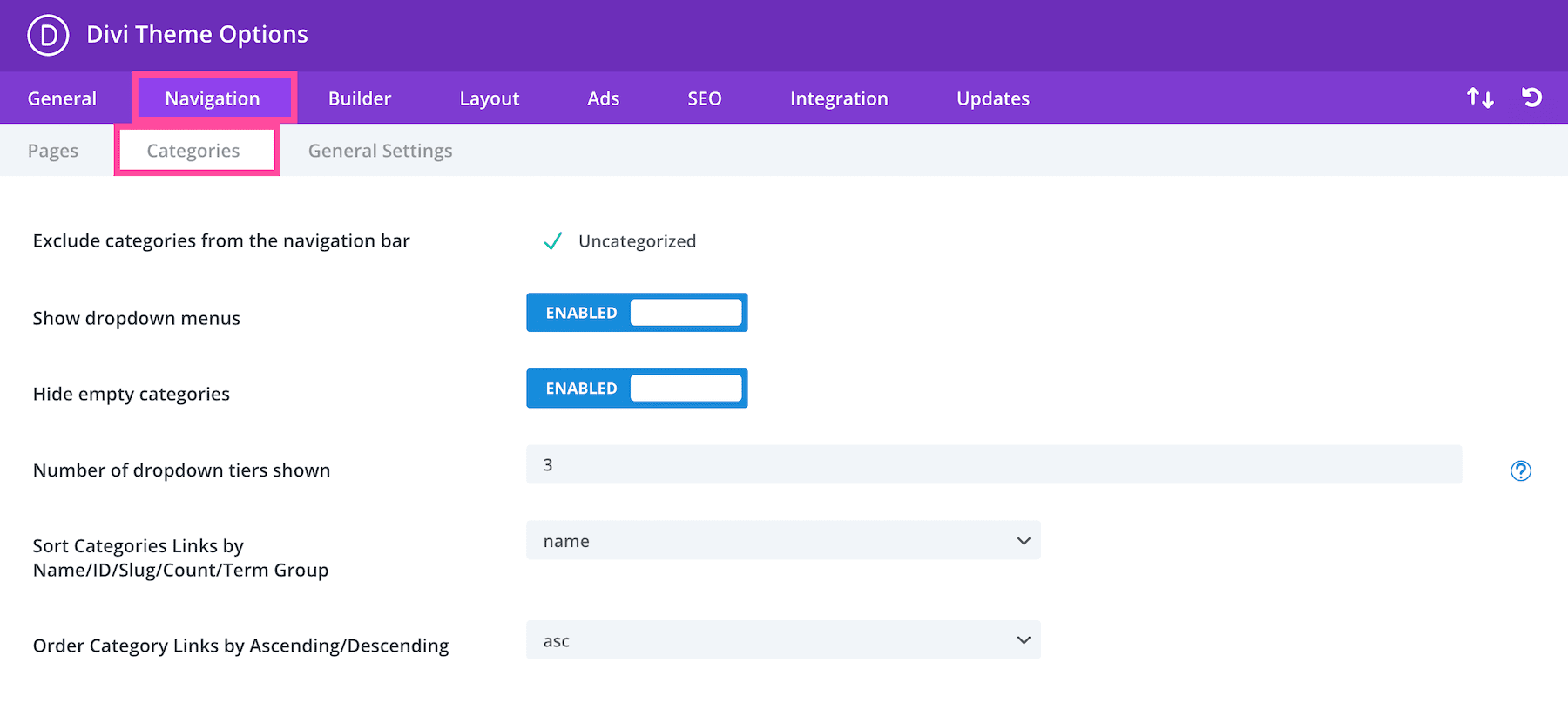Image resolution: width=1568 pixels, height=703 pixels.
Task: Open the Builder tab
Action: pos(360,98)
